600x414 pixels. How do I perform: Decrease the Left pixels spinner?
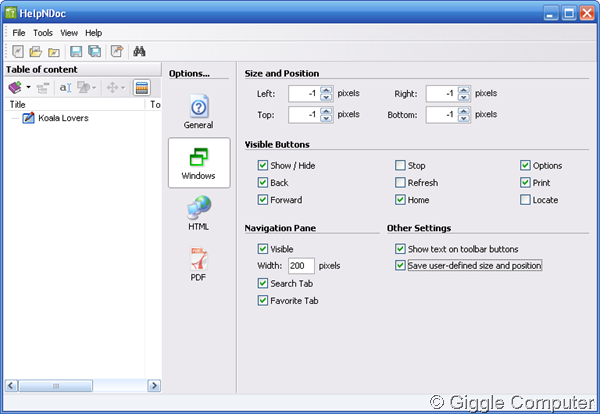[x=326, y=97]
